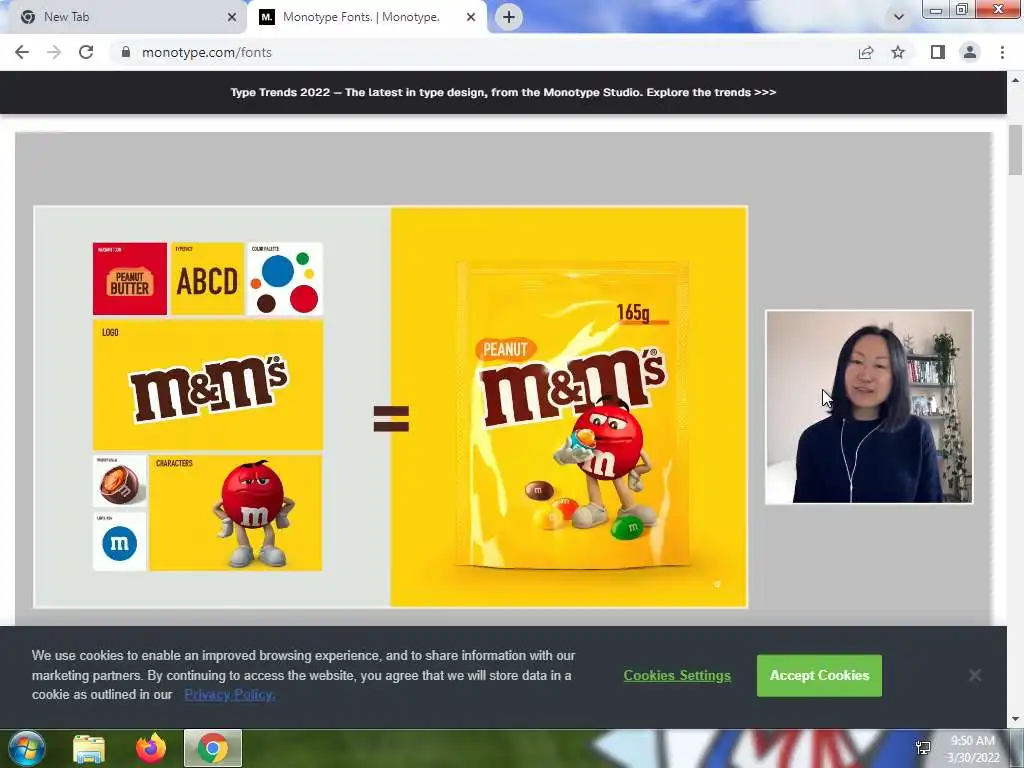This screenshot has height=768, width=1024.
Task: Open the Windows Start menu
Action: [x=27, y=748]
